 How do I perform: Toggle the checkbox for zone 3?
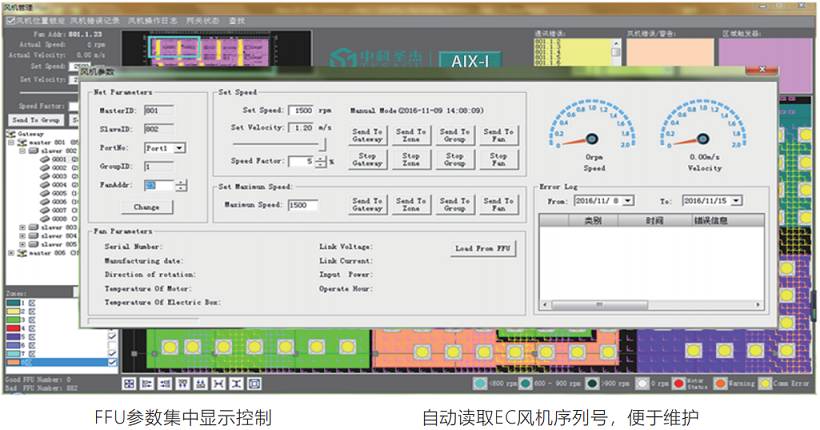(31, 318)
